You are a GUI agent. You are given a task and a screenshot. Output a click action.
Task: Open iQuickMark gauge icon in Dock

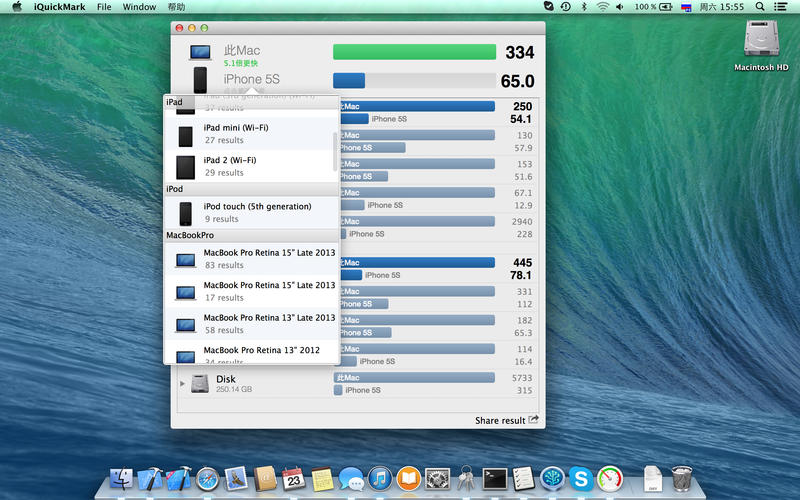[x=610, y=479]
